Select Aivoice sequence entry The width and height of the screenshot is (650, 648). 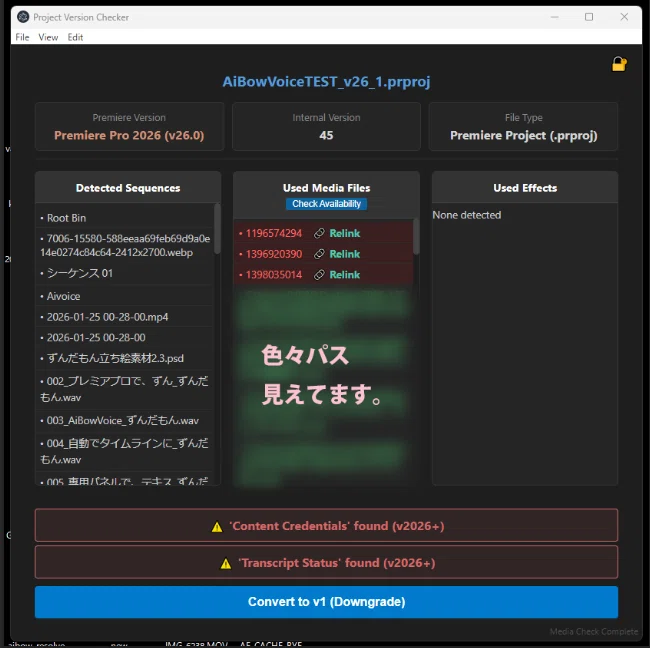coord(124,296)
